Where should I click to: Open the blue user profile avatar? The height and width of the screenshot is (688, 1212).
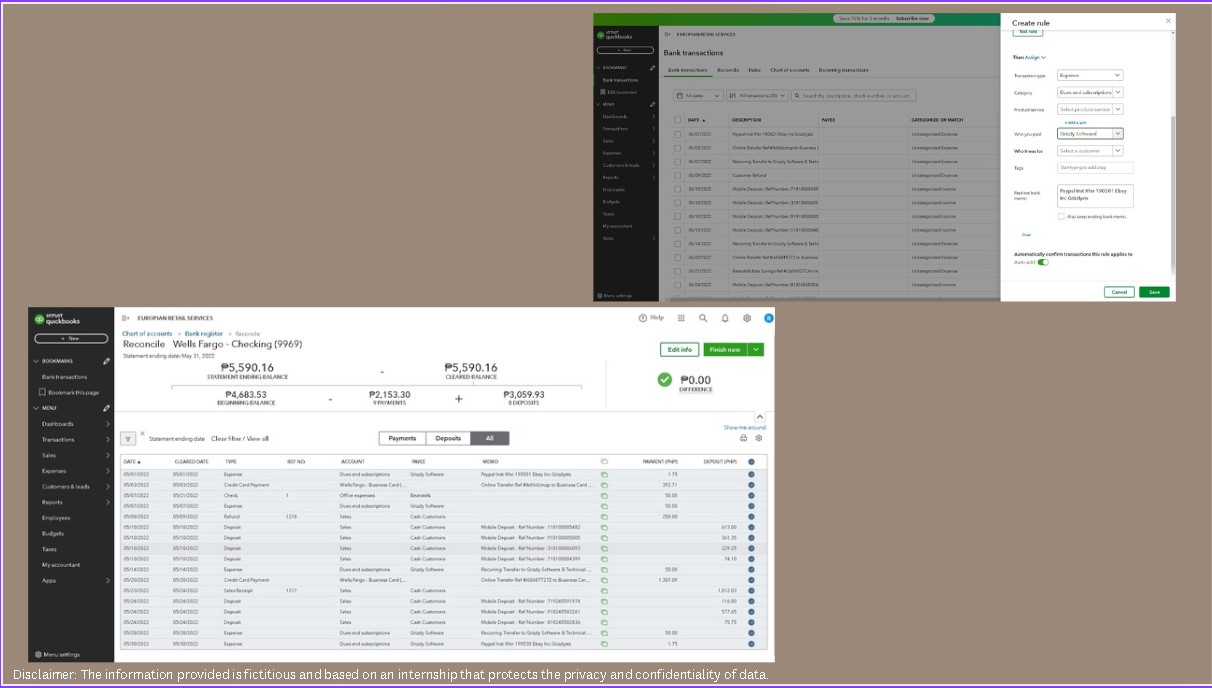pos(768,318)
